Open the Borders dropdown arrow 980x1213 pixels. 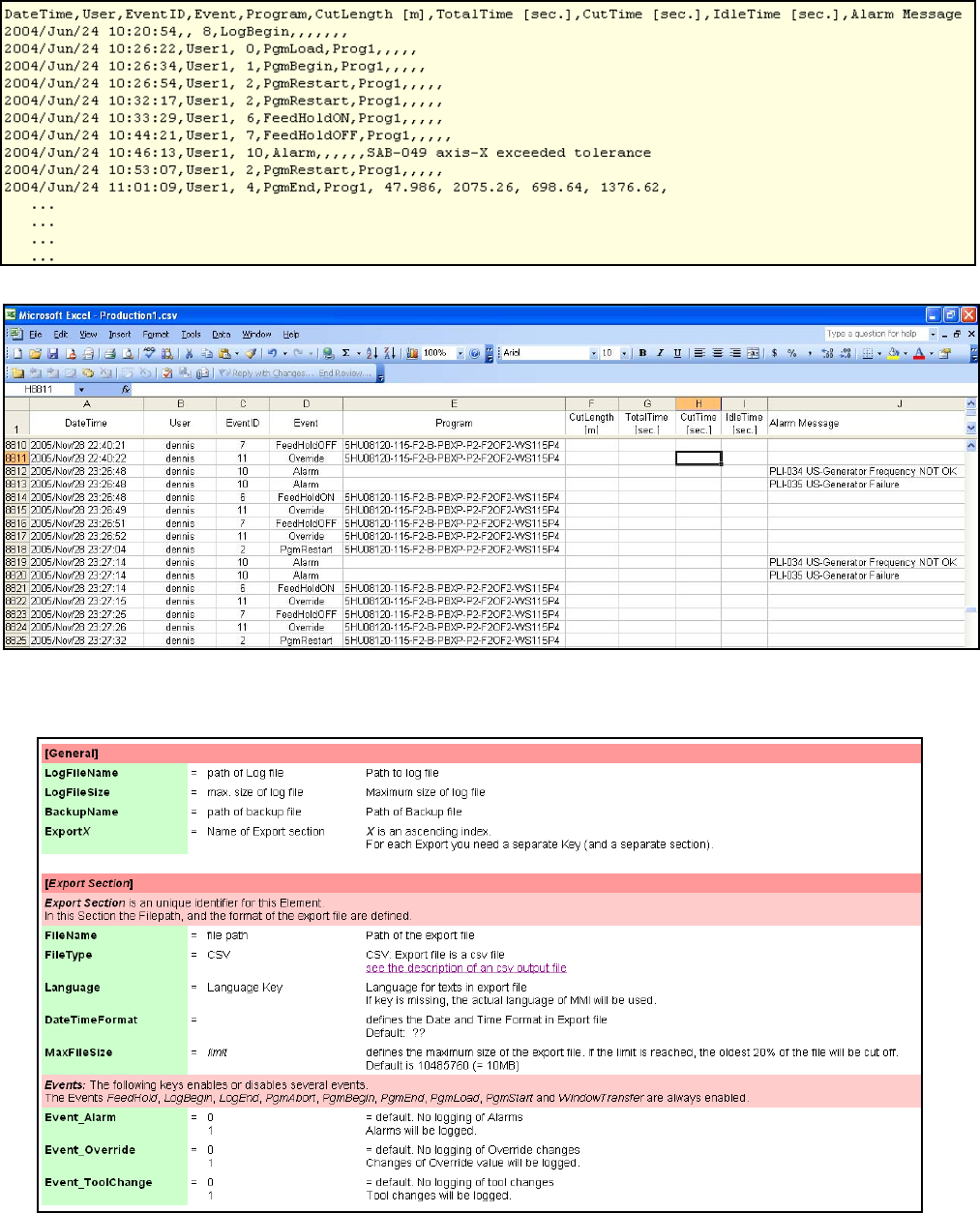(878, 353)
